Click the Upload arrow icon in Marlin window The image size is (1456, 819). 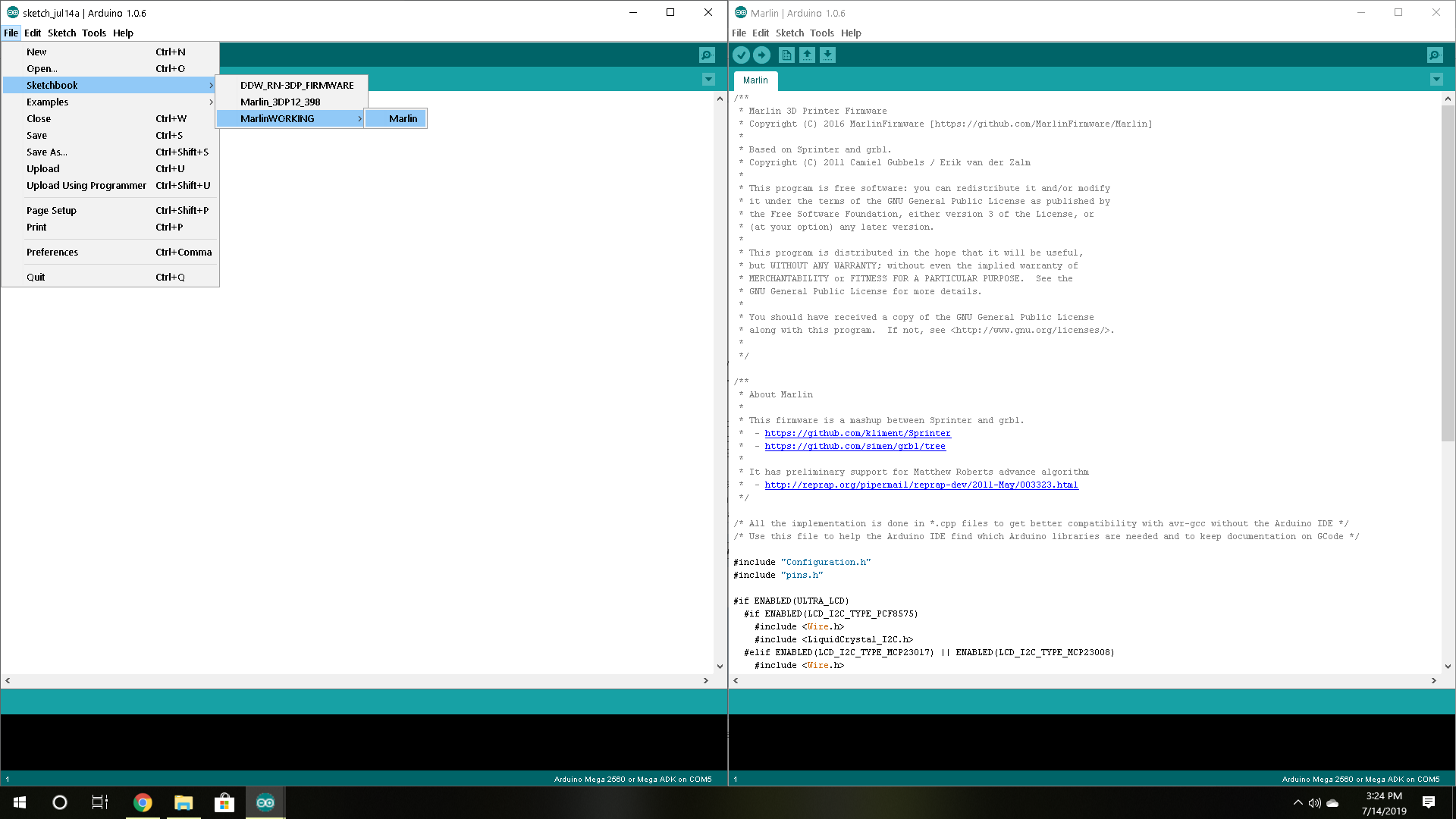[x=761, y=55]
